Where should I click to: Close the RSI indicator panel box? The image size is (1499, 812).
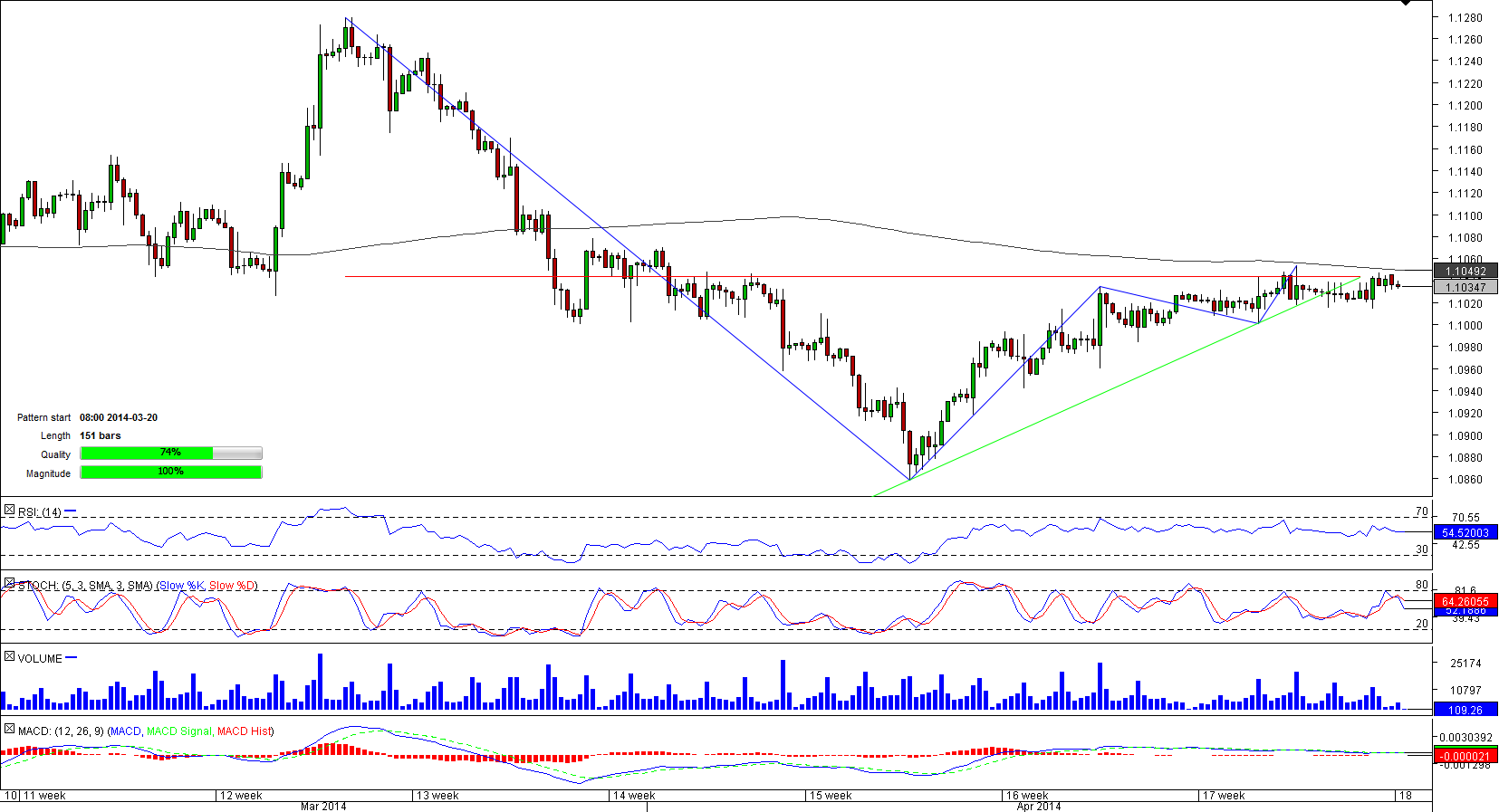(9, 511)
